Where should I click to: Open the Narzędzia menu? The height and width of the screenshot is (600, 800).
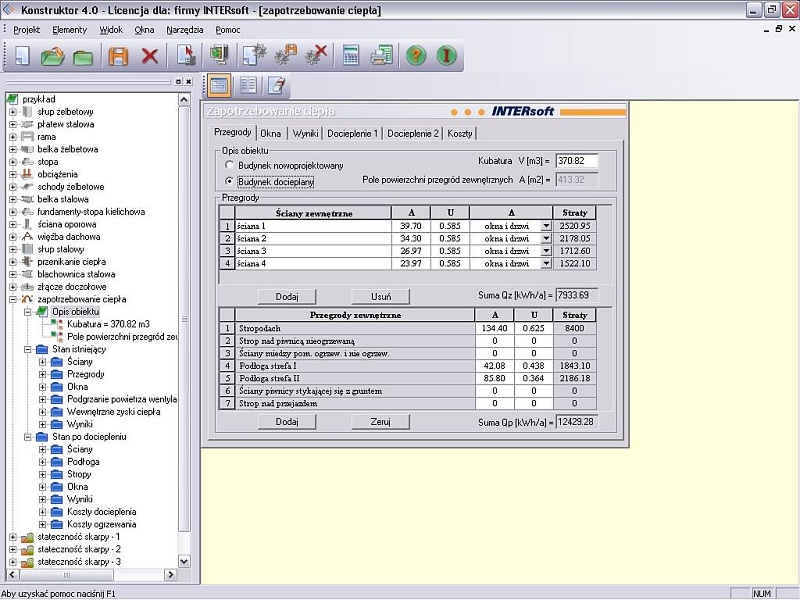click(x=185, y=30)
